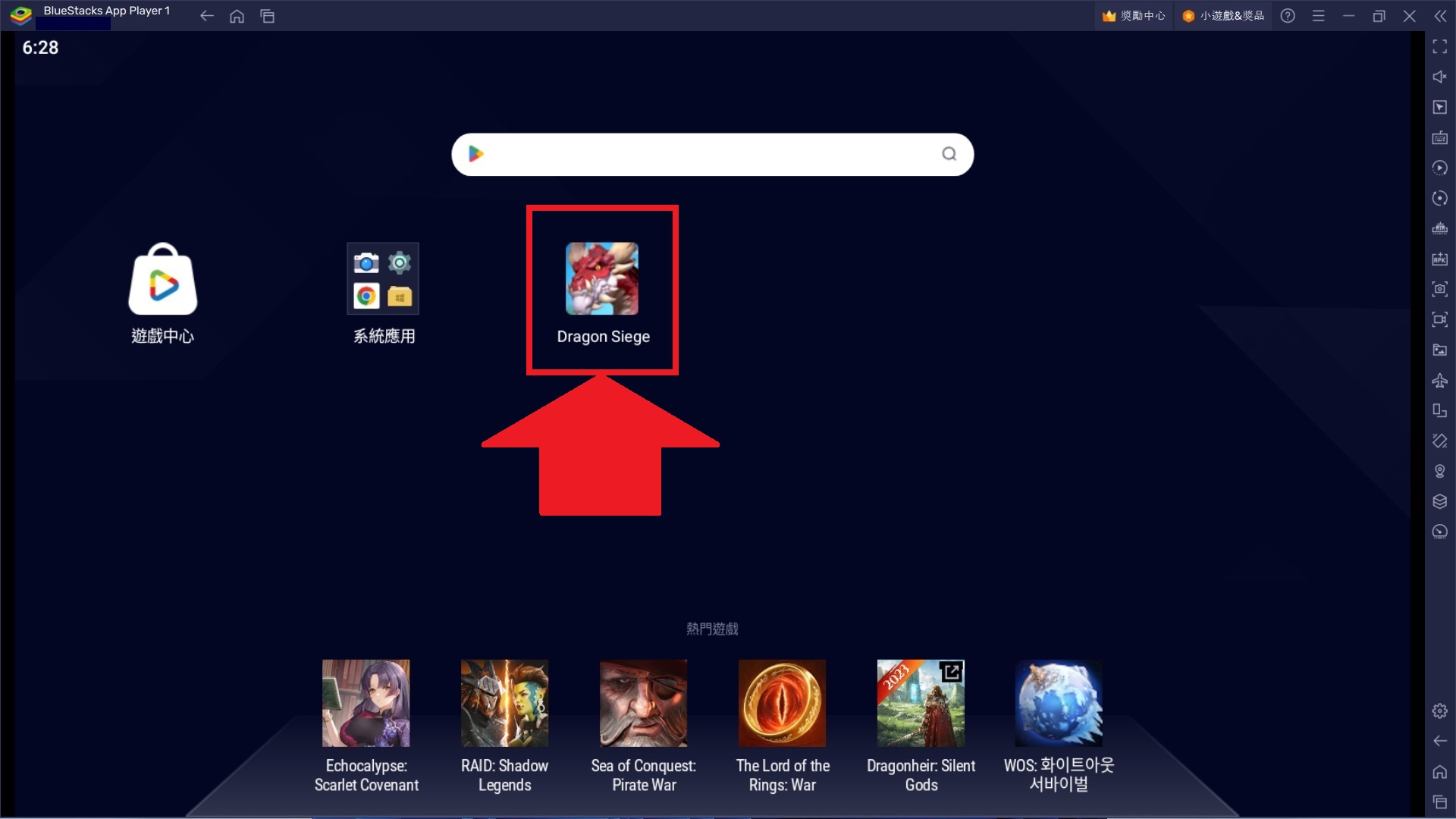Open settings gear in the sidebar
The image size is (1456, 819).
point(1439,711)
